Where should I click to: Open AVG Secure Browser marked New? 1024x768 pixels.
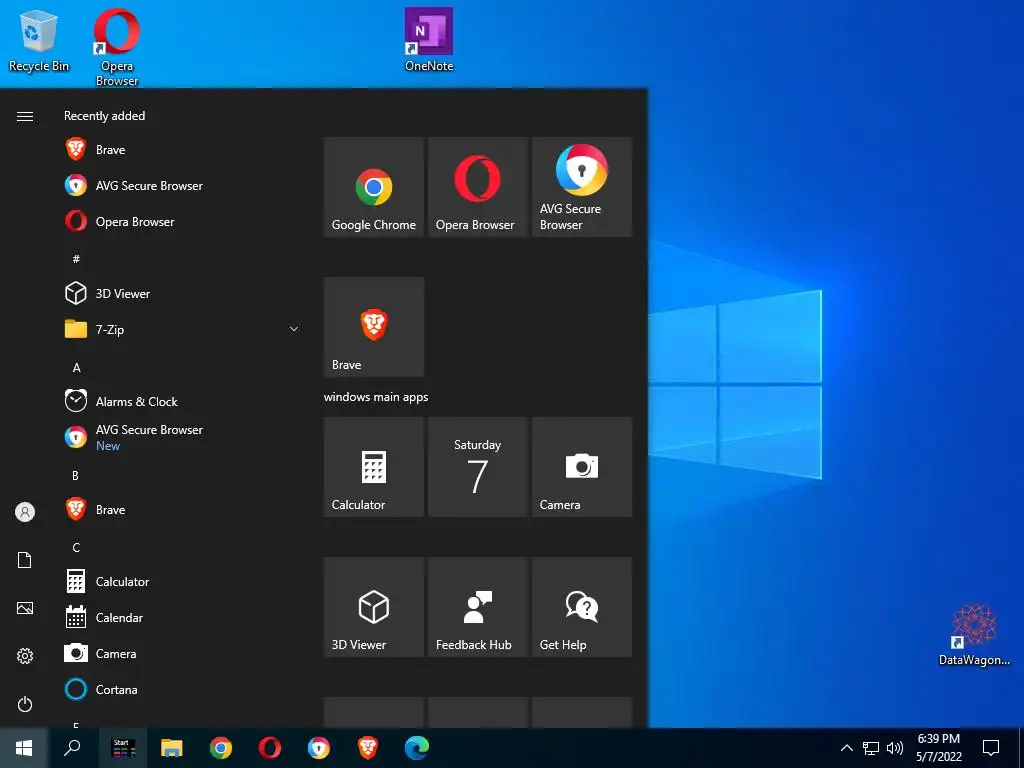point(183,437)
